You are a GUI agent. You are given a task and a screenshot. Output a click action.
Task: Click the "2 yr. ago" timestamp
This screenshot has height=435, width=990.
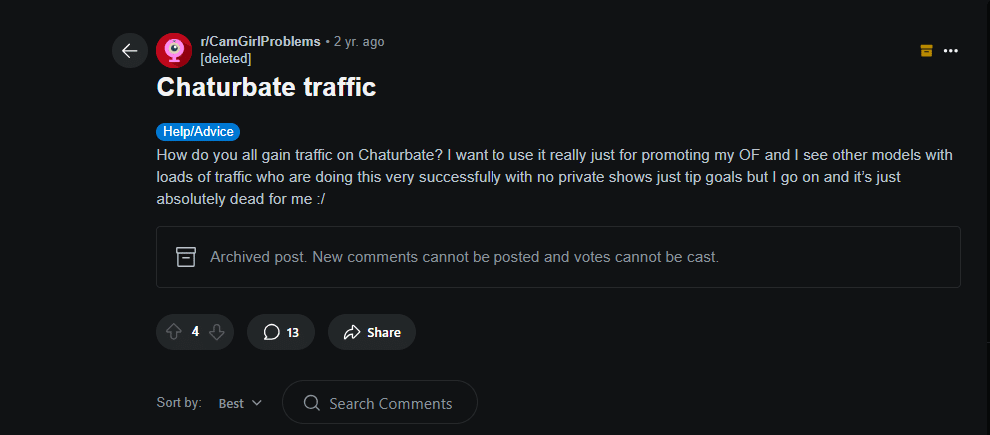coord(359,42)
